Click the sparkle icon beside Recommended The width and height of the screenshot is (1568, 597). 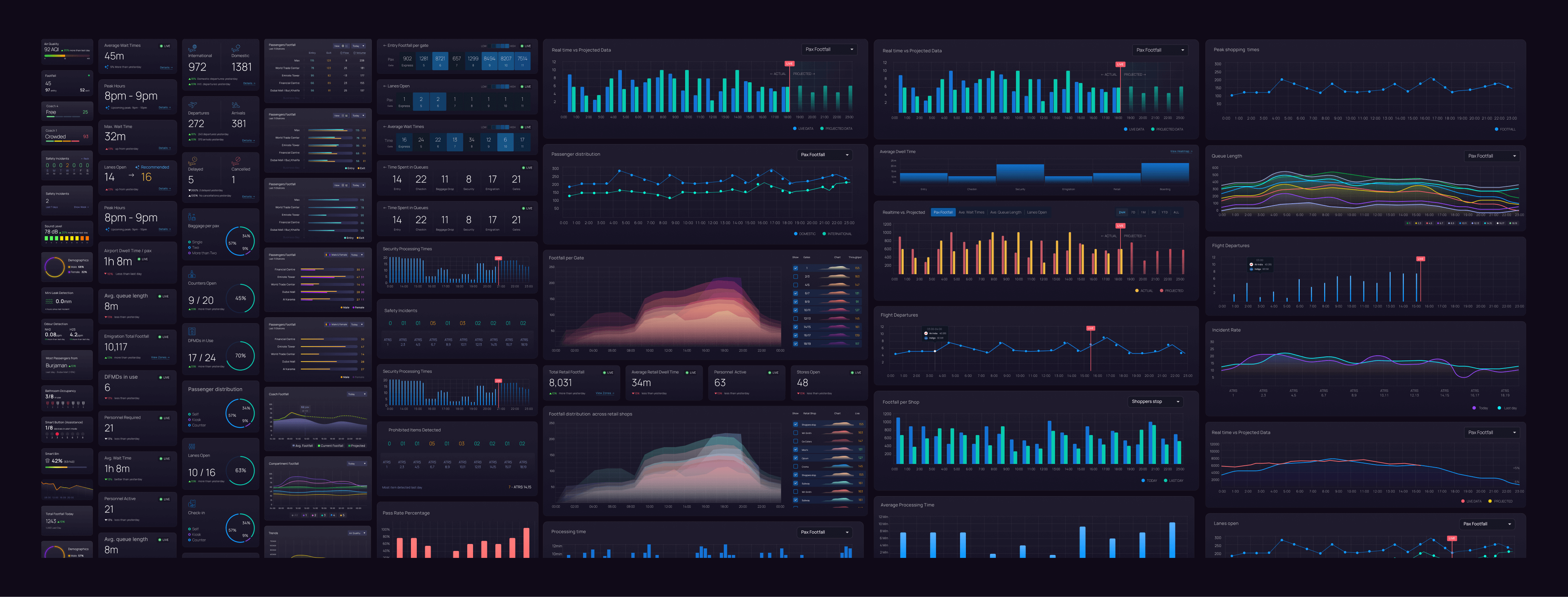point(137,167)
